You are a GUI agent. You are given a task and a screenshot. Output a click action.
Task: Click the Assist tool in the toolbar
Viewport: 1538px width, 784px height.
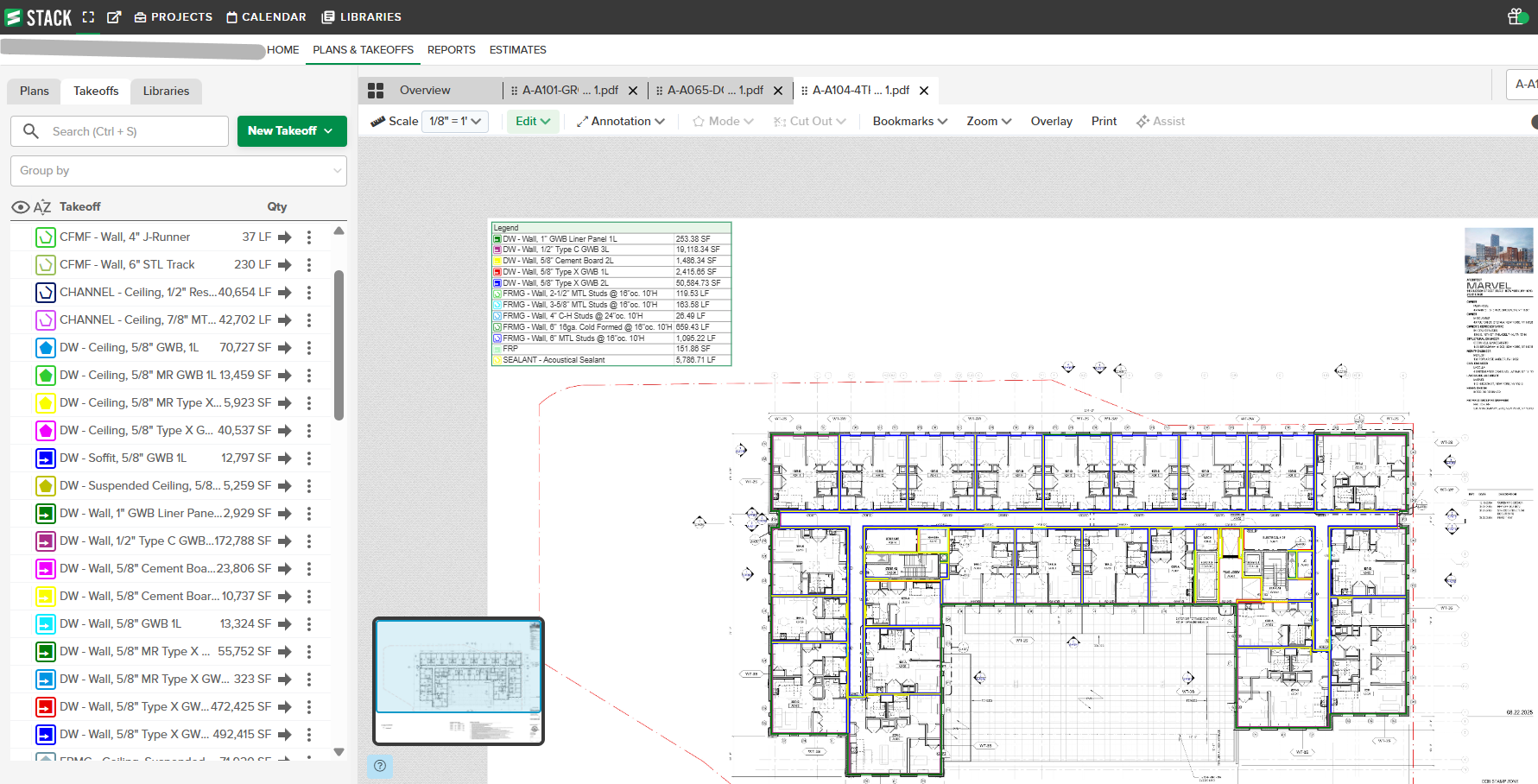[1160, 122]
